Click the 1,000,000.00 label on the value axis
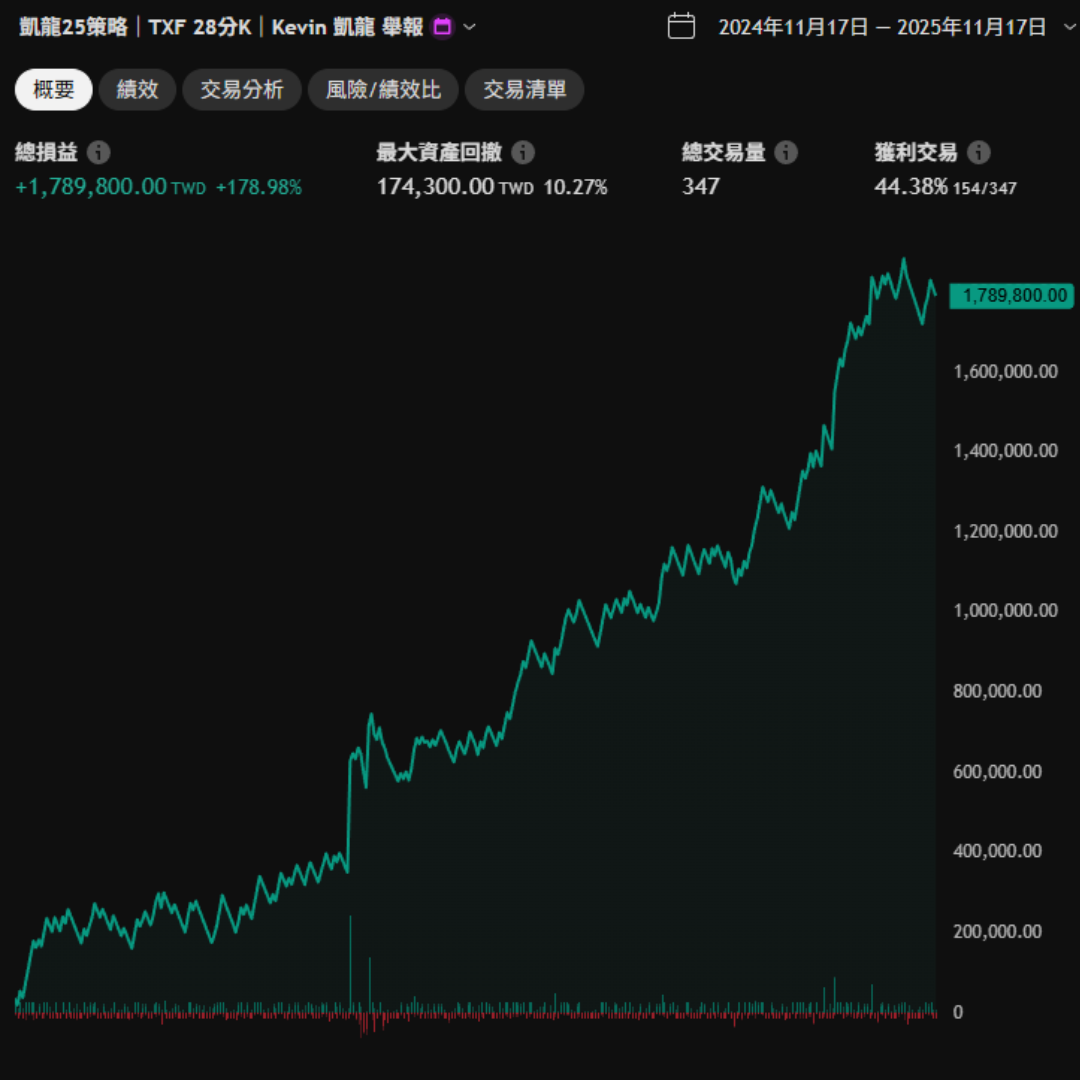The image size is (1080, 1080). click(x=1005, y=611)
